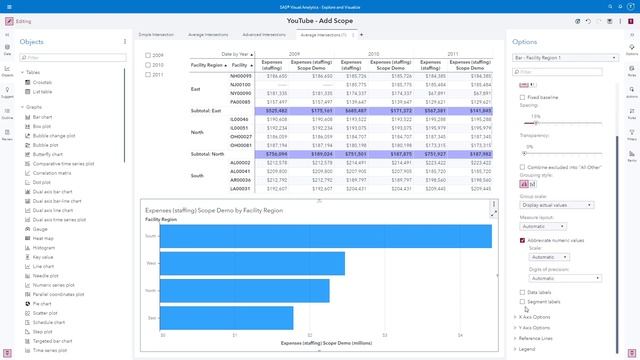
Task: Open the Rules pane icon in right rail
Action: 632,113
